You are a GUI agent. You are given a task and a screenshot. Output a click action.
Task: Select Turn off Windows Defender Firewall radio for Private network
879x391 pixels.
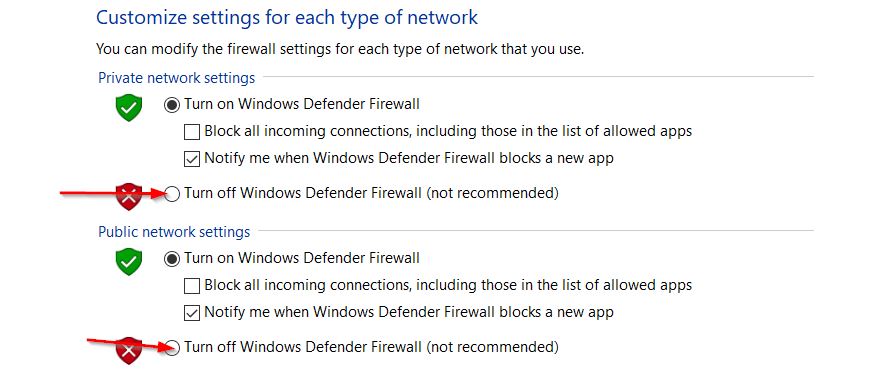click(x=172, y=194)
